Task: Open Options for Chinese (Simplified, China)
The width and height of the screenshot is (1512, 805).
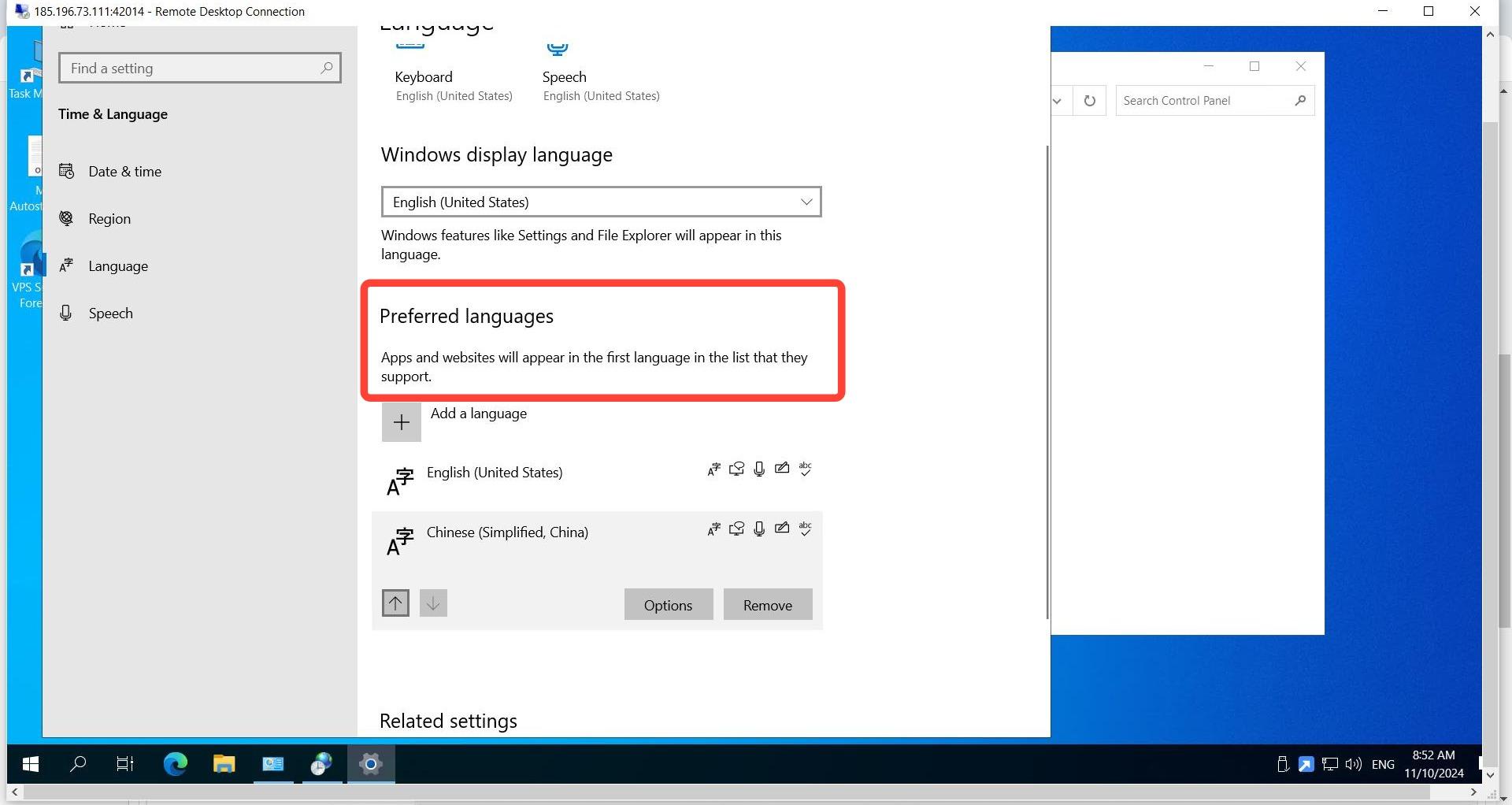Action: [x=669, y=605]
